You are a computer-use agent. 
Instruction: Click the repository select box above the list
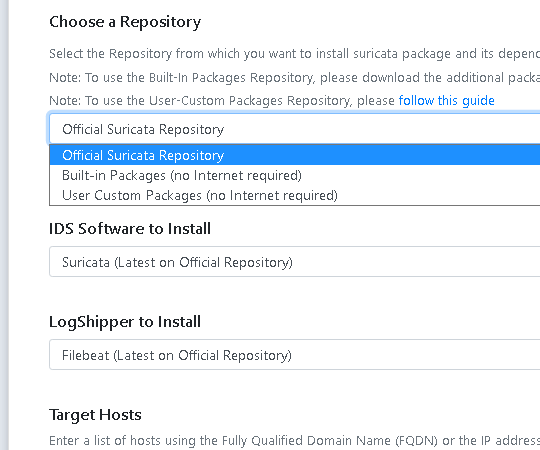[294, 129]
